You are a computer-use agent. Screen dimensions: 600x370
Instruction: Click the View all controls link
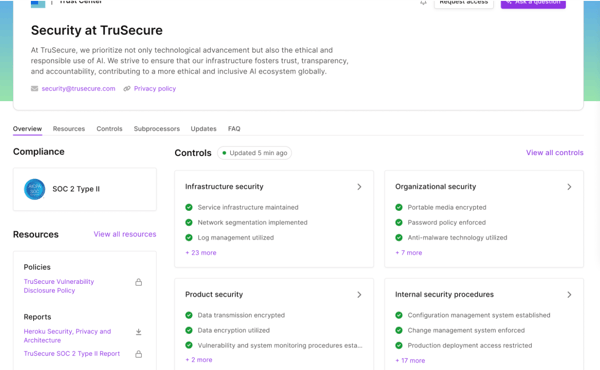[554, 153]
